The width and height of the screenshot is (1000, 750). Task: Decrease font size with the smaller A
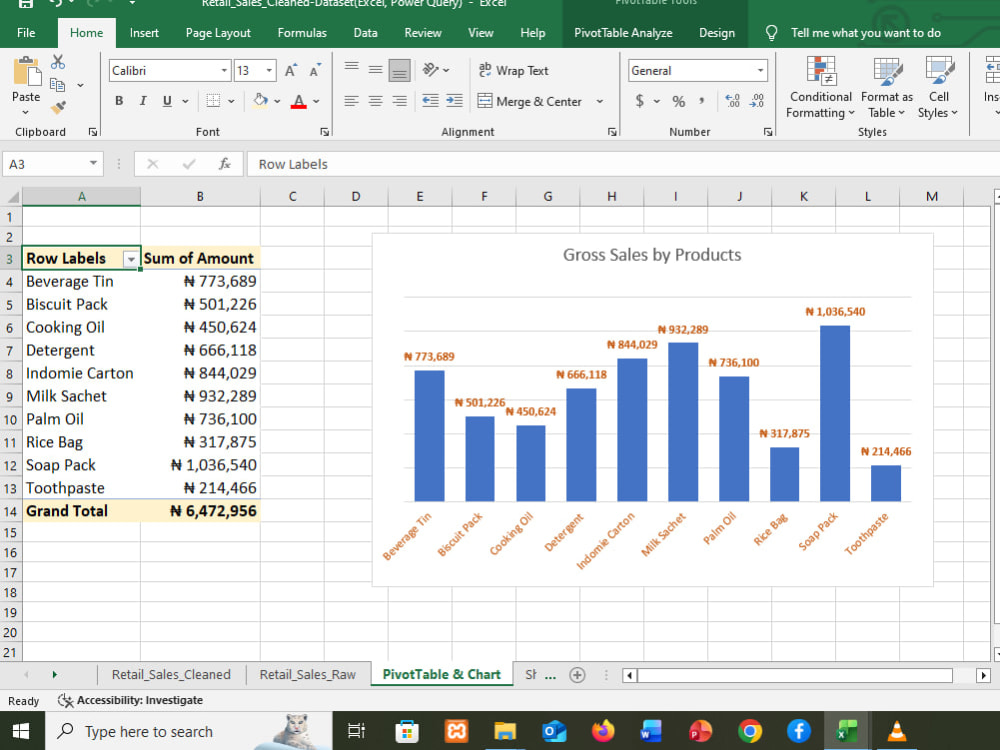[315, 71]
